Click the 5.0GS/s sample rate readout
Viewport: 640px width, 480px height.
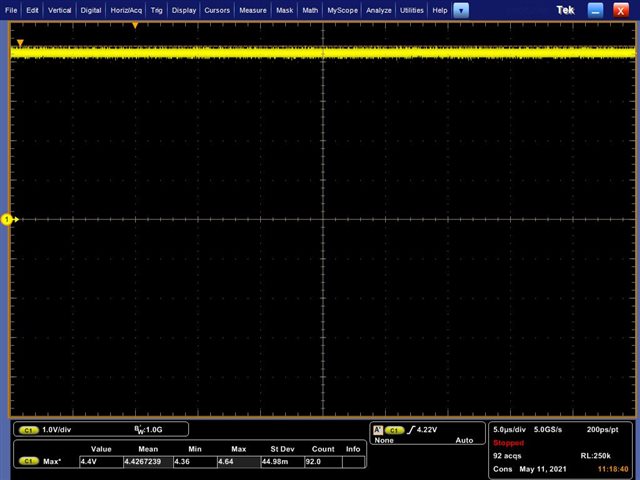click(x=548, y=430)
